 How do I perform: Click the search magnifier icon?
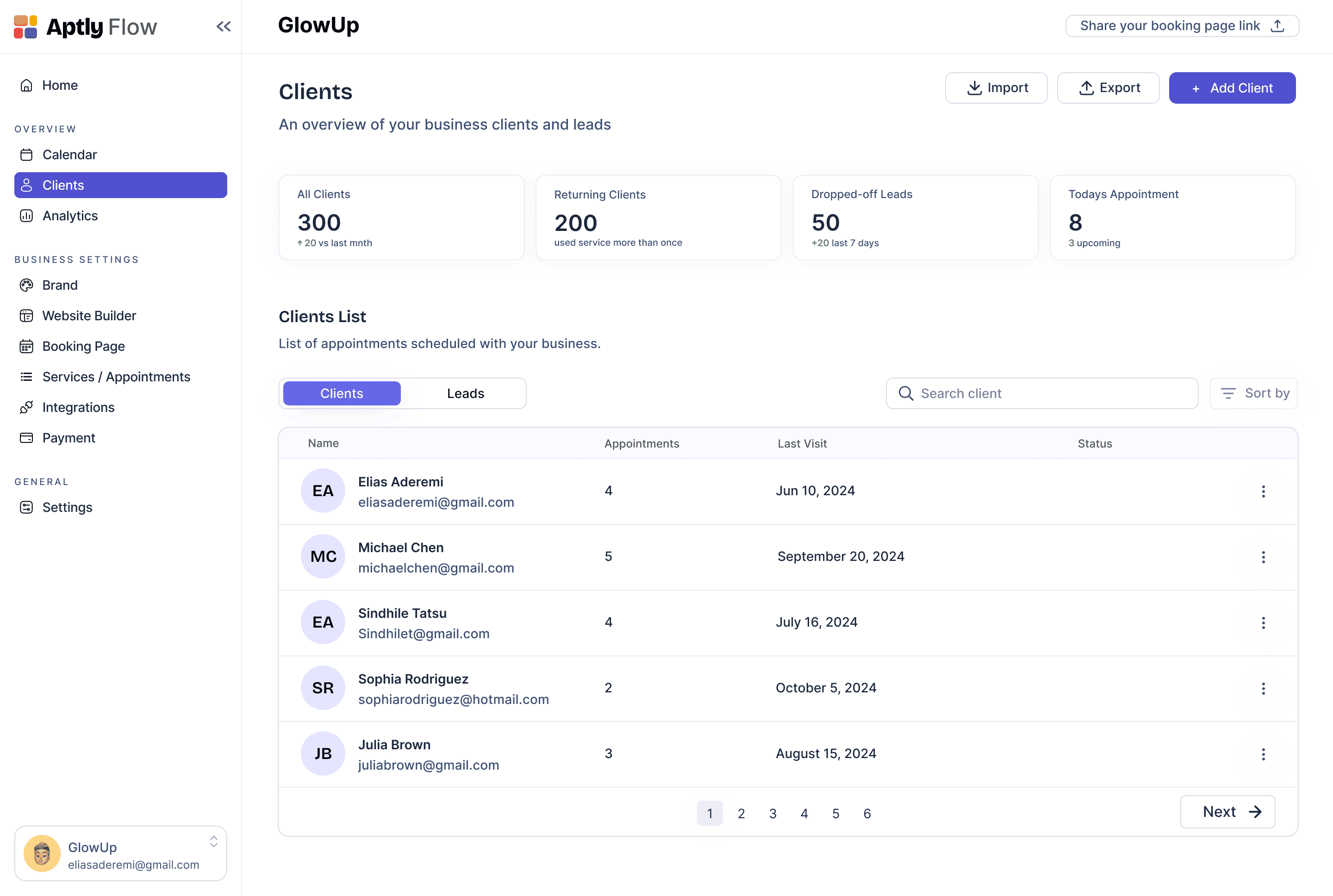click(x=906, y=393)
